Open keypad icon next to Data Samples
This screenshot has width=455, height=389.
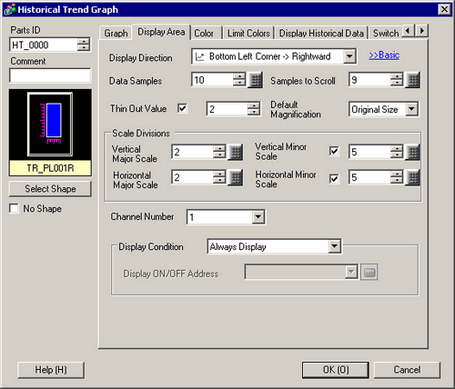[x=255, y=80]
